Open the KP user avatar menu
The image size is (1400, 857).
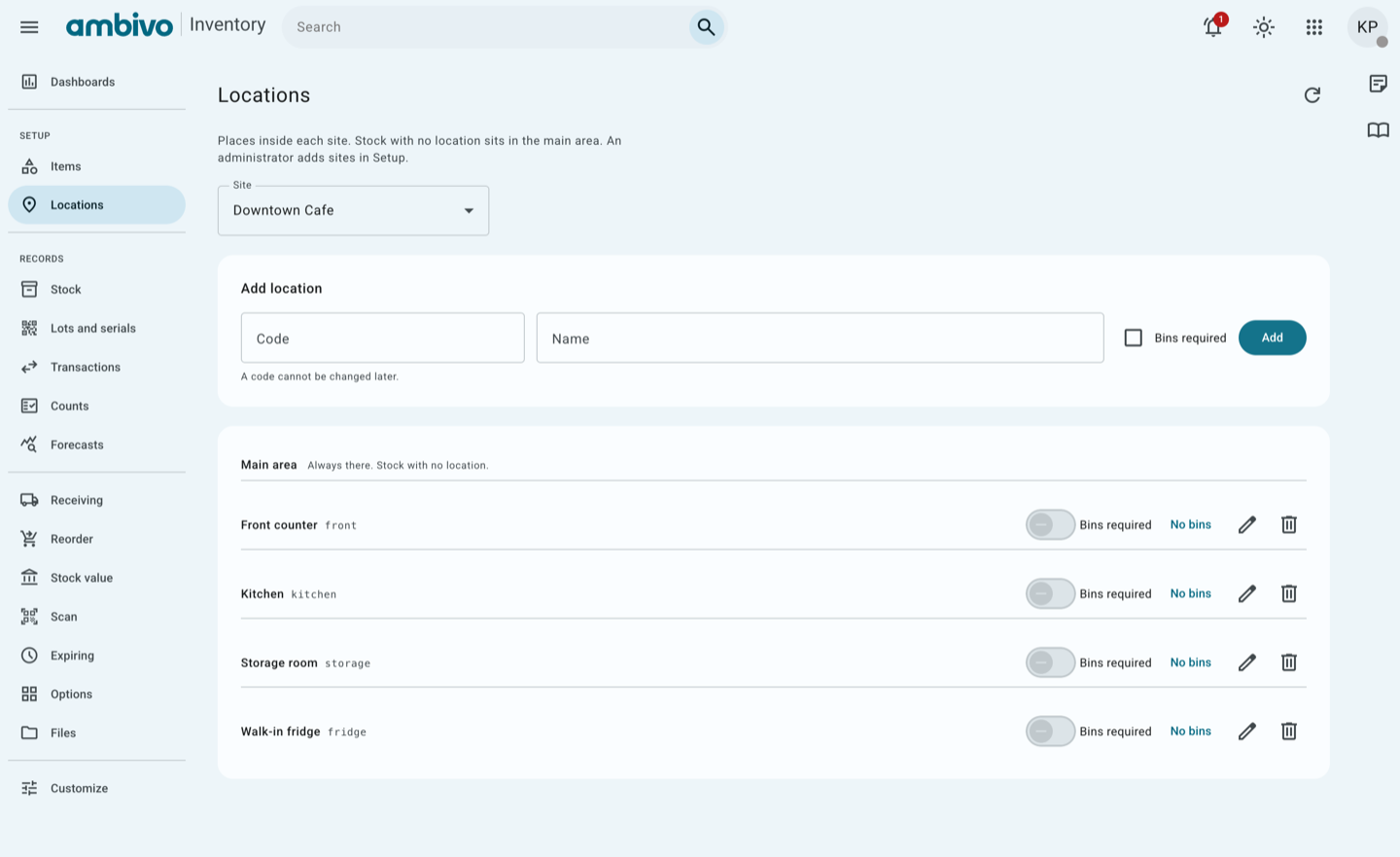[1368, 27]
